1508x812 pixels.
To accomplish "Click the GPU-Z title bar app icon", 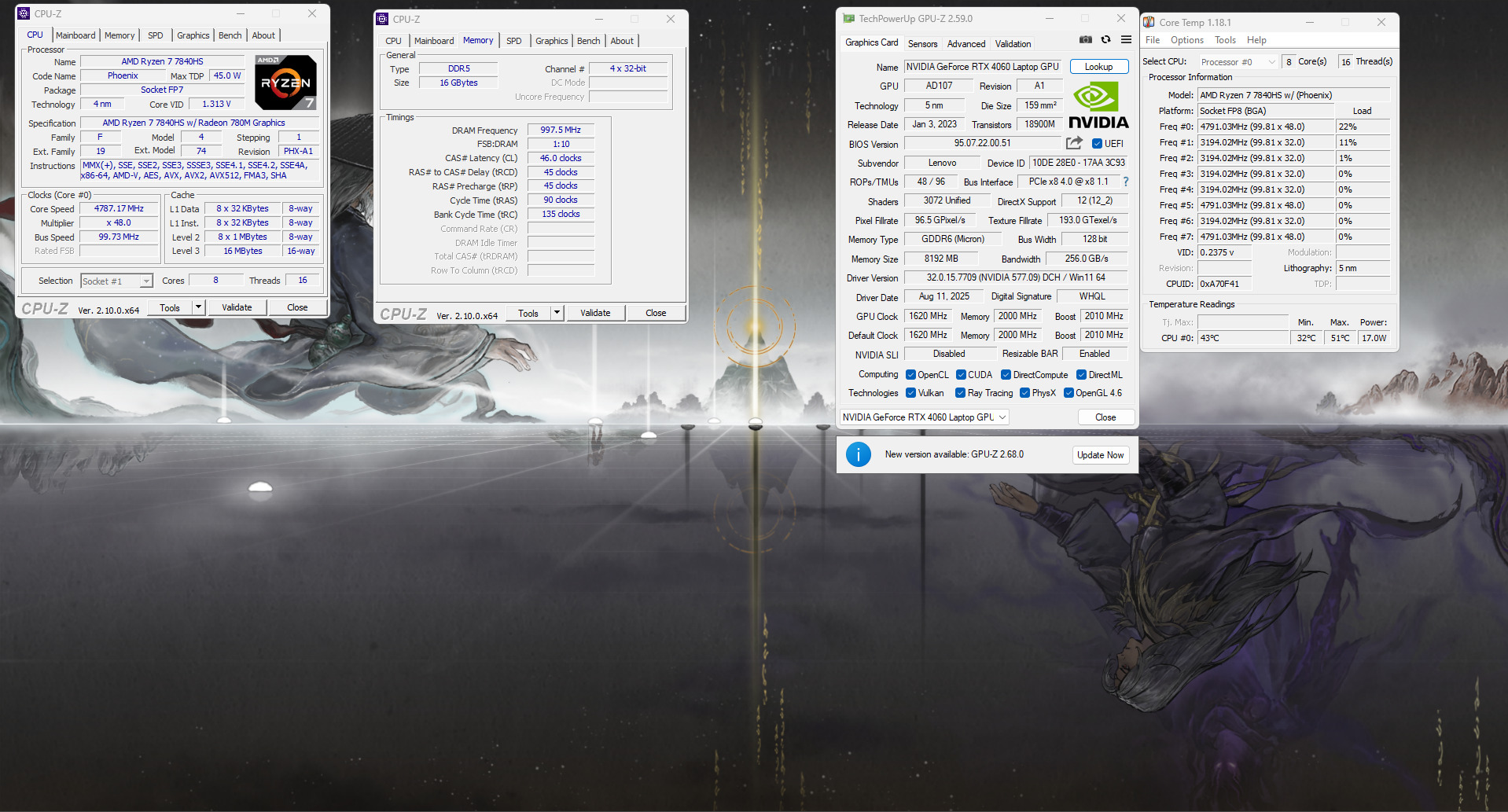I will pos(849,18).
